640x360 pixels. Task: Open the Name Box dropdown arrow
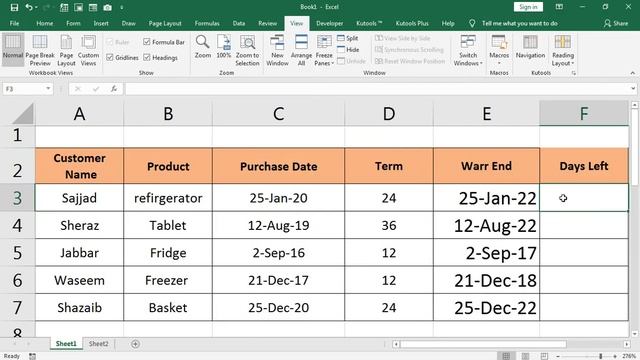[x=48, y=89]
